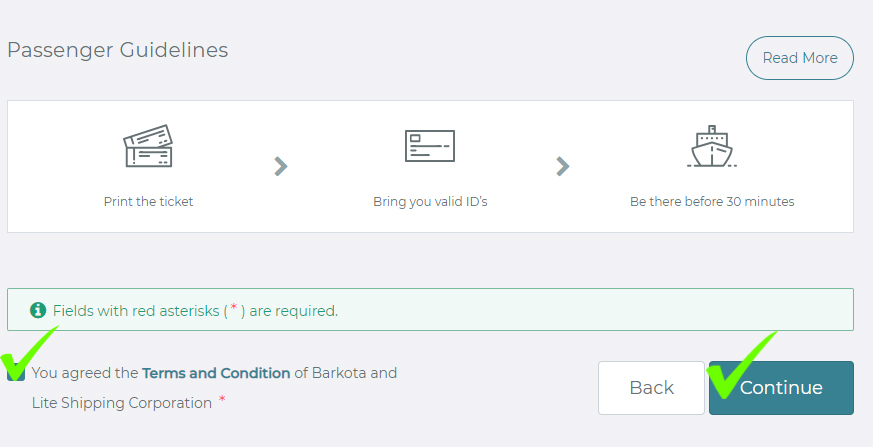The image size is (873, 447).
Task: Click the Passenger Guidelines heading
Action: pos(117,50)
